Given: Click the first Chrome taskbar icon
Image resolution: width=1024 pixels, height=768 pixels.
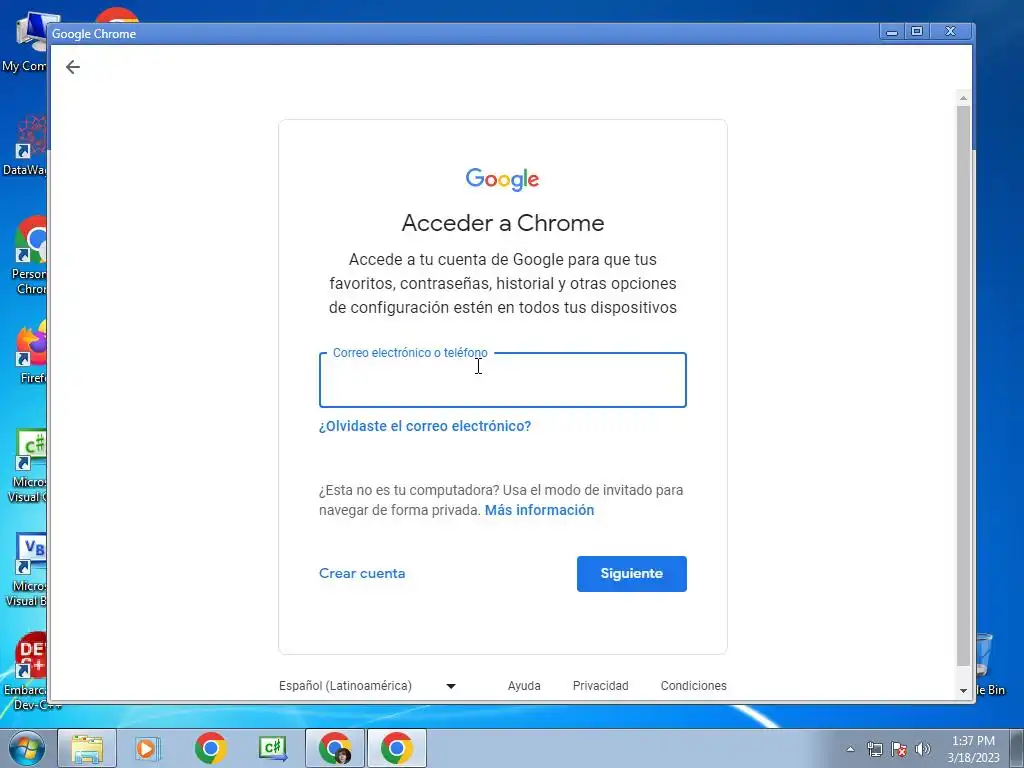Looking at the screenshot, I should tap(210, 748).
